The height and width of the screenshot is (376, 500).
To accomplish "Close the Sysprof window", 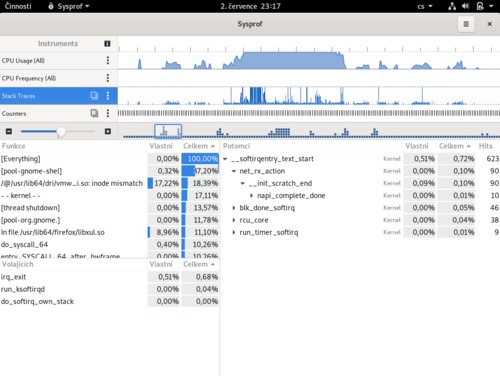I will click(x=489, y=24).
